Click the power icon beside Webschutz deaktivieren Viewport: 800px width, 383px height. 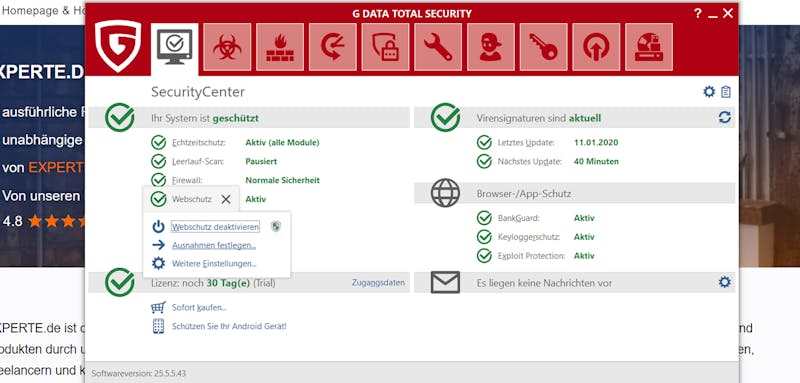click(x=159, y=227)
